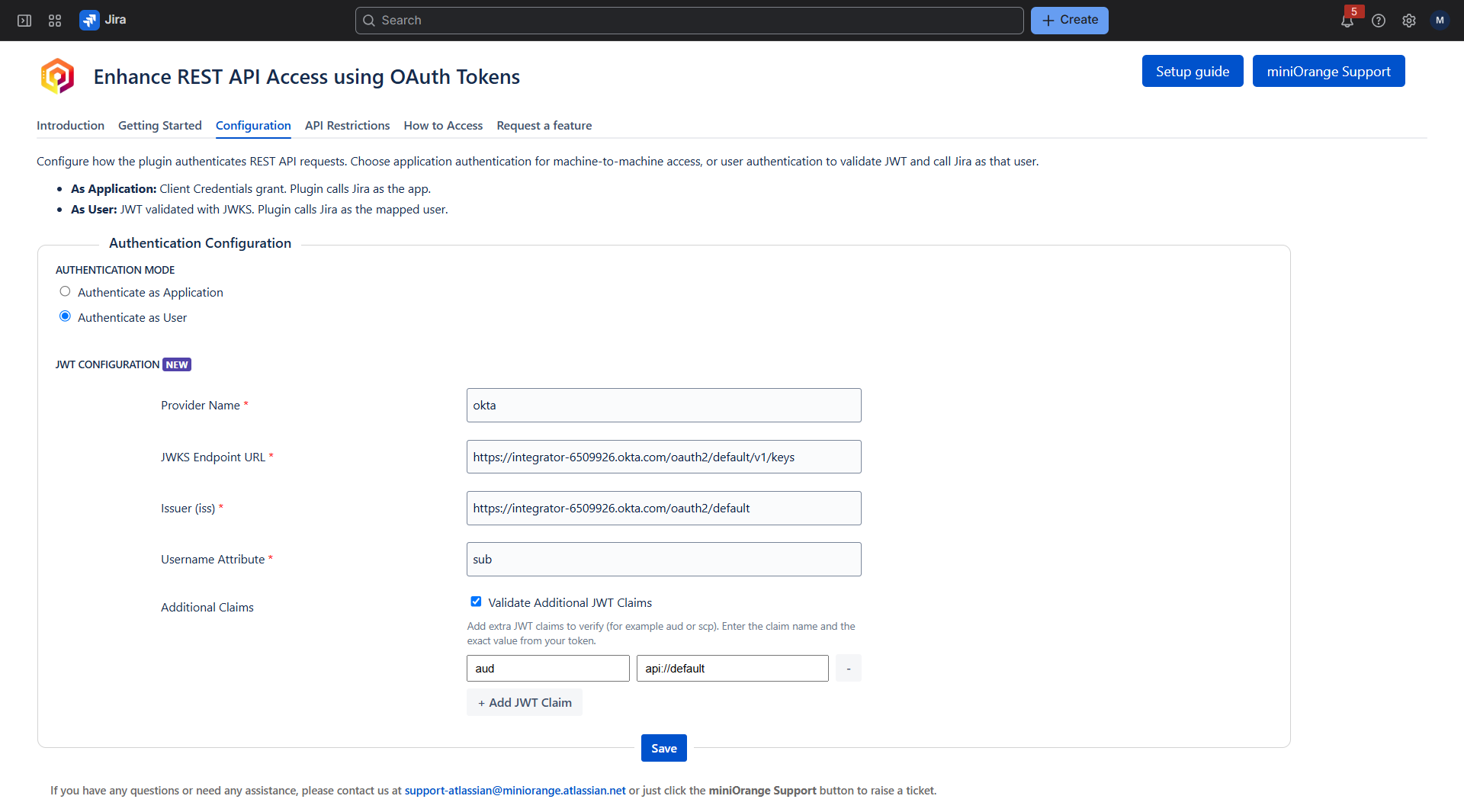1464x812 pixels.
Task: Open the Request a feature tab
Action: 544,126
